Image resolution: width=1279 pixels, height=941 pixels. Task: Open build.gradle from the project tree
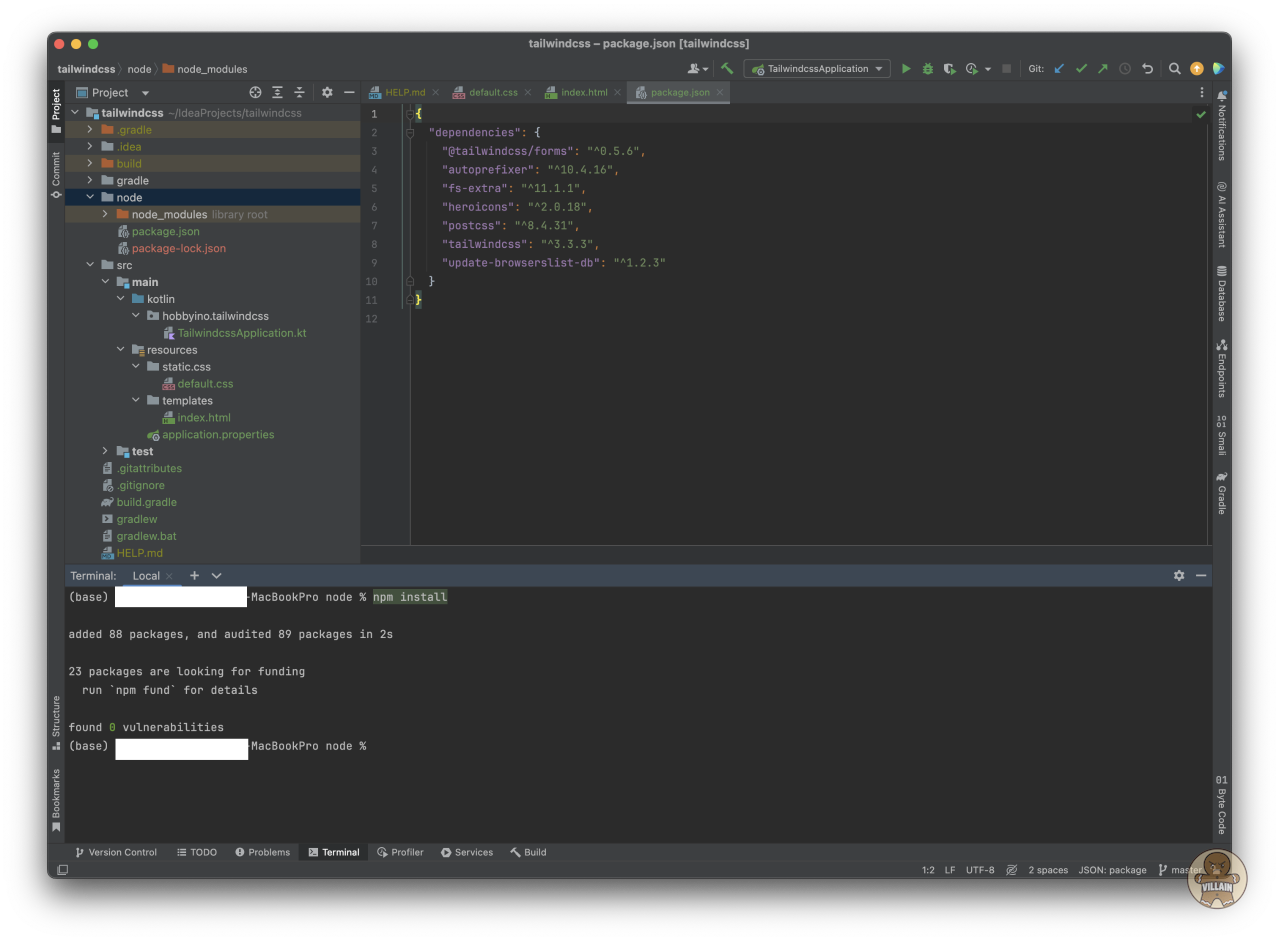[x=146, y=502]
